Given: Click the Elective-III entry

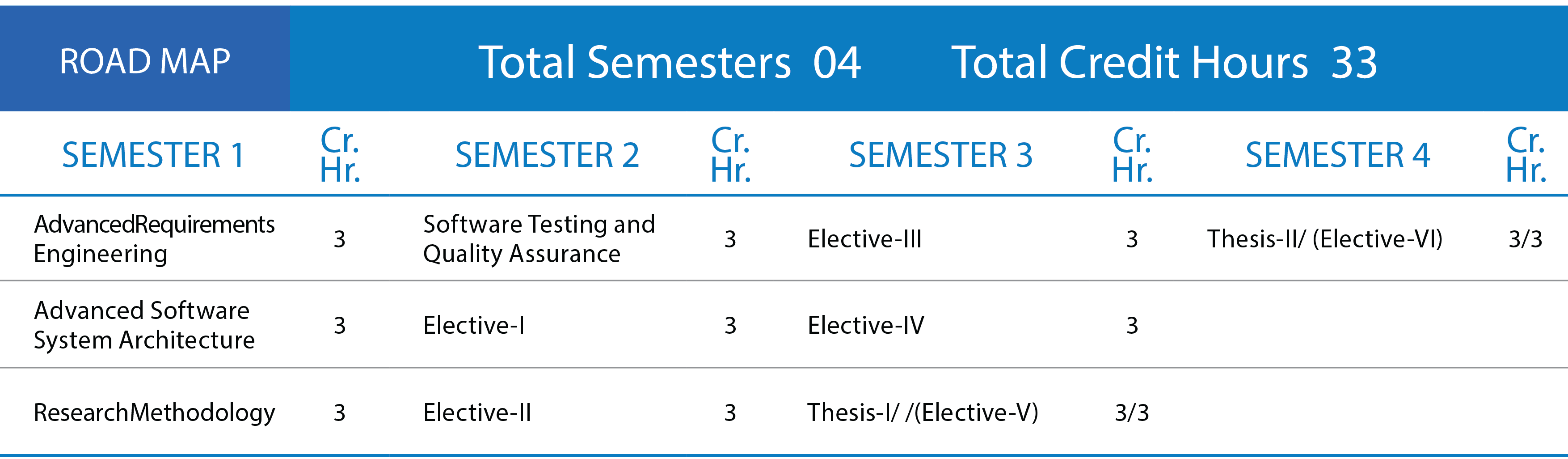Looking at the screenshot, I should point(864,239).
